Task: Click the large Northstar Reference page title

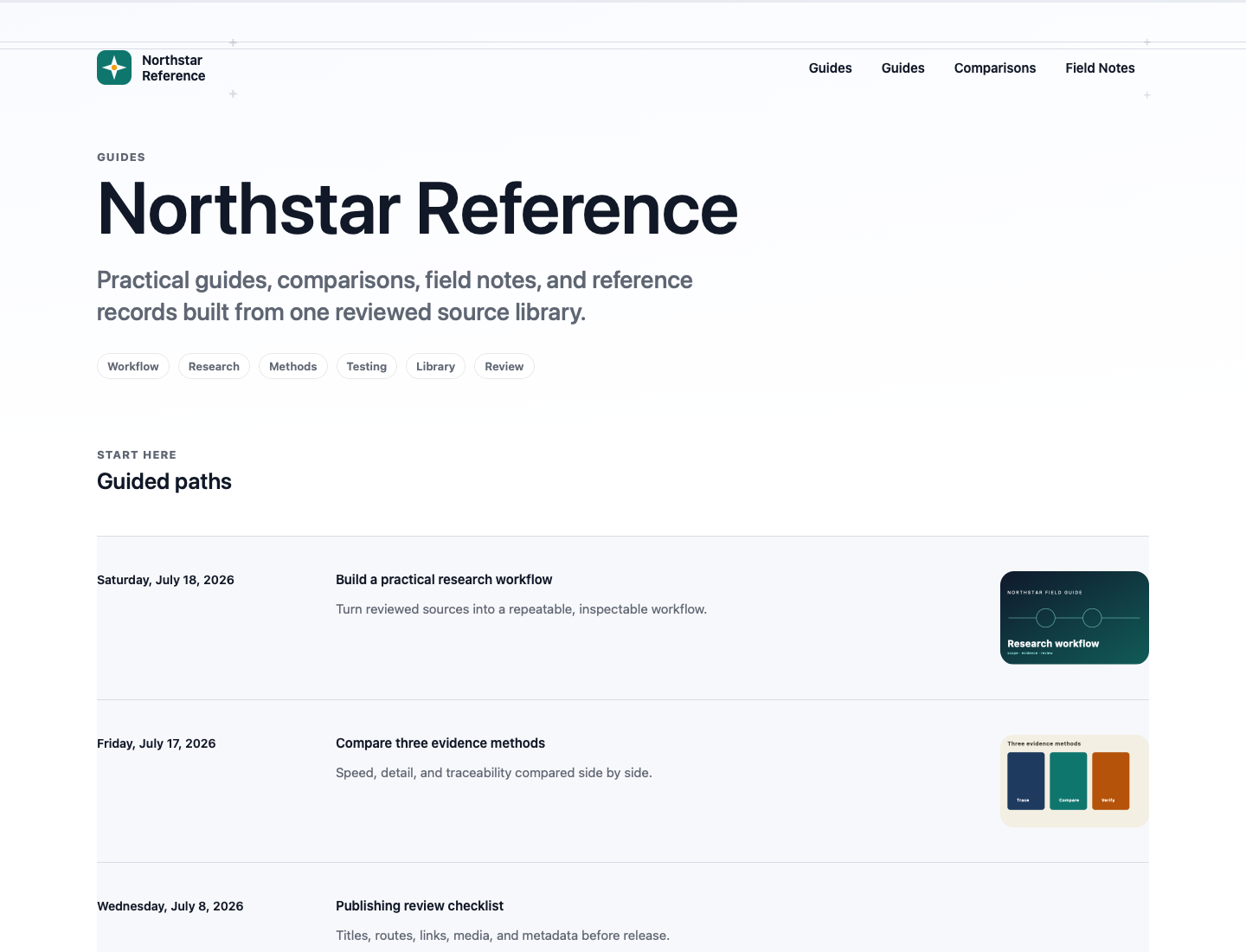Action: pos(418,209)
